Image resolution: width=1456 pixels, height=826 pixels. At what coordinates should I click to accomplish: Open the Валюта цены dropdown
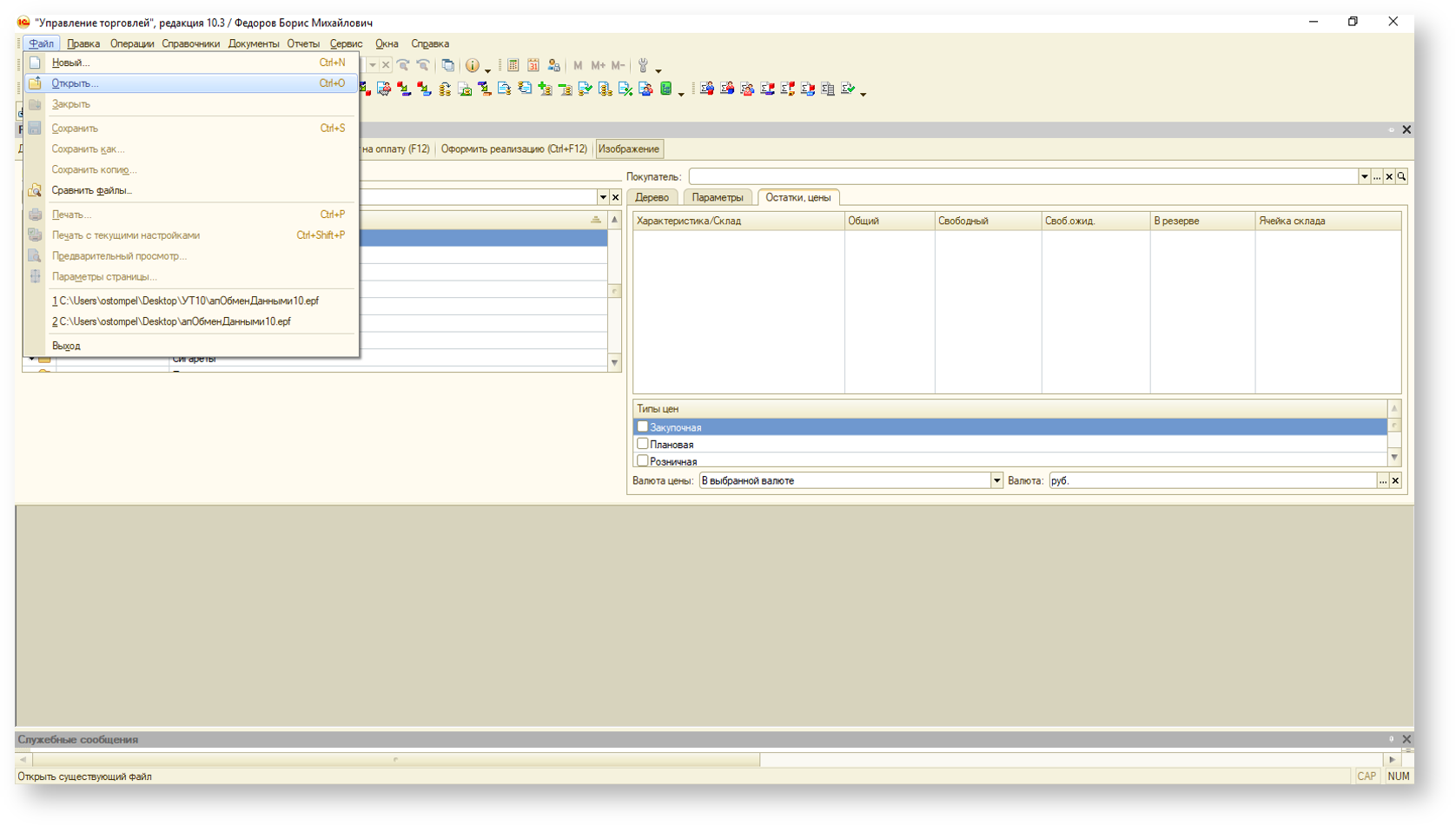[996, 480]
